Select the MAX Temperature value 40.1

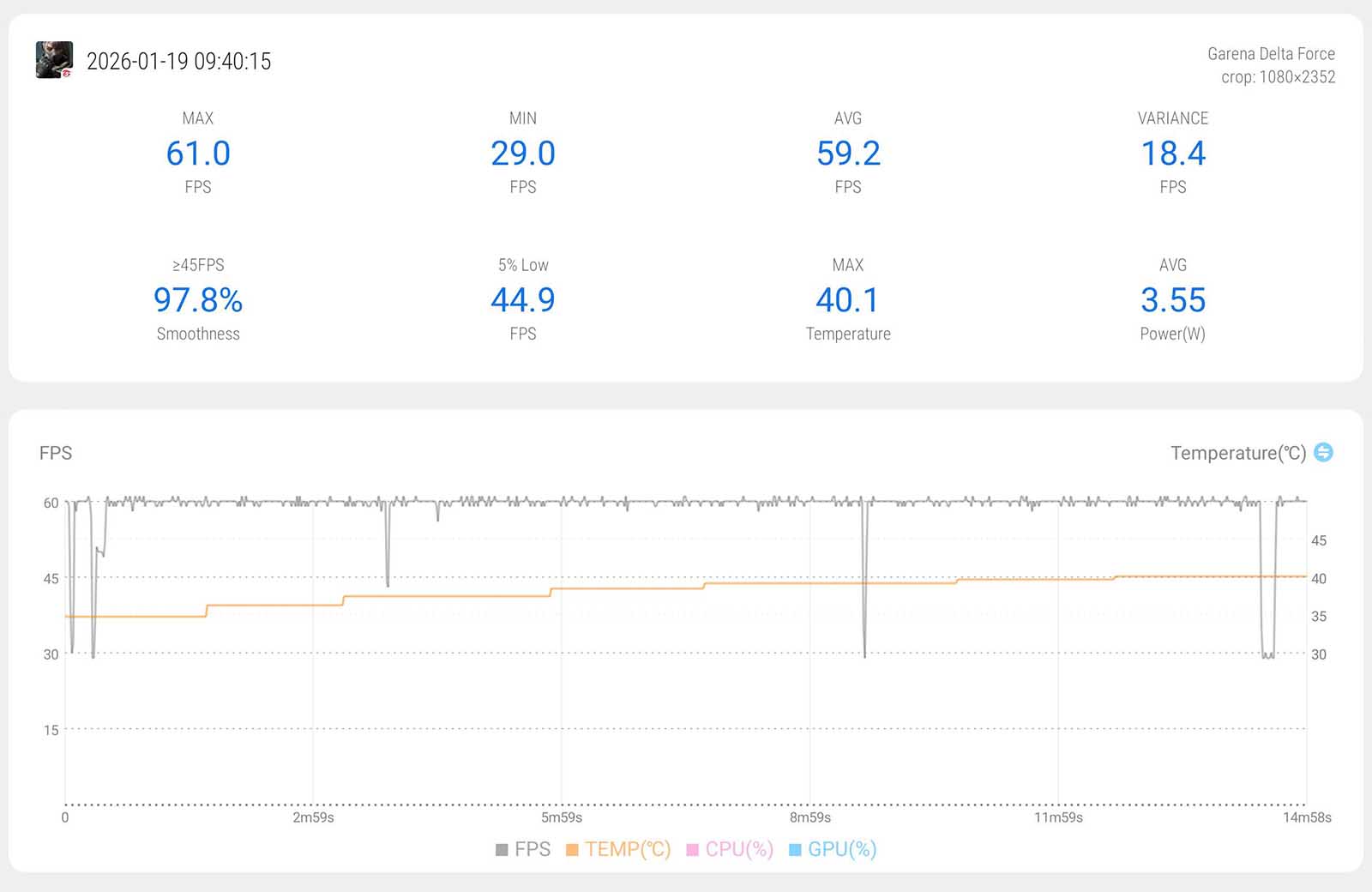coord(848,300)
